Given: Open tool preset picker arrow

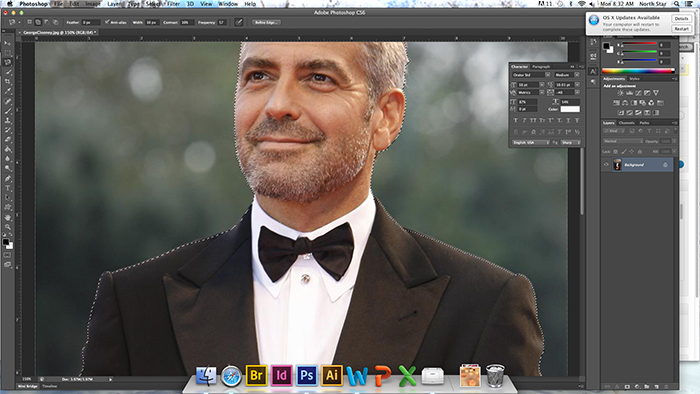Looking at the screenshot, I should pos(20,22).
